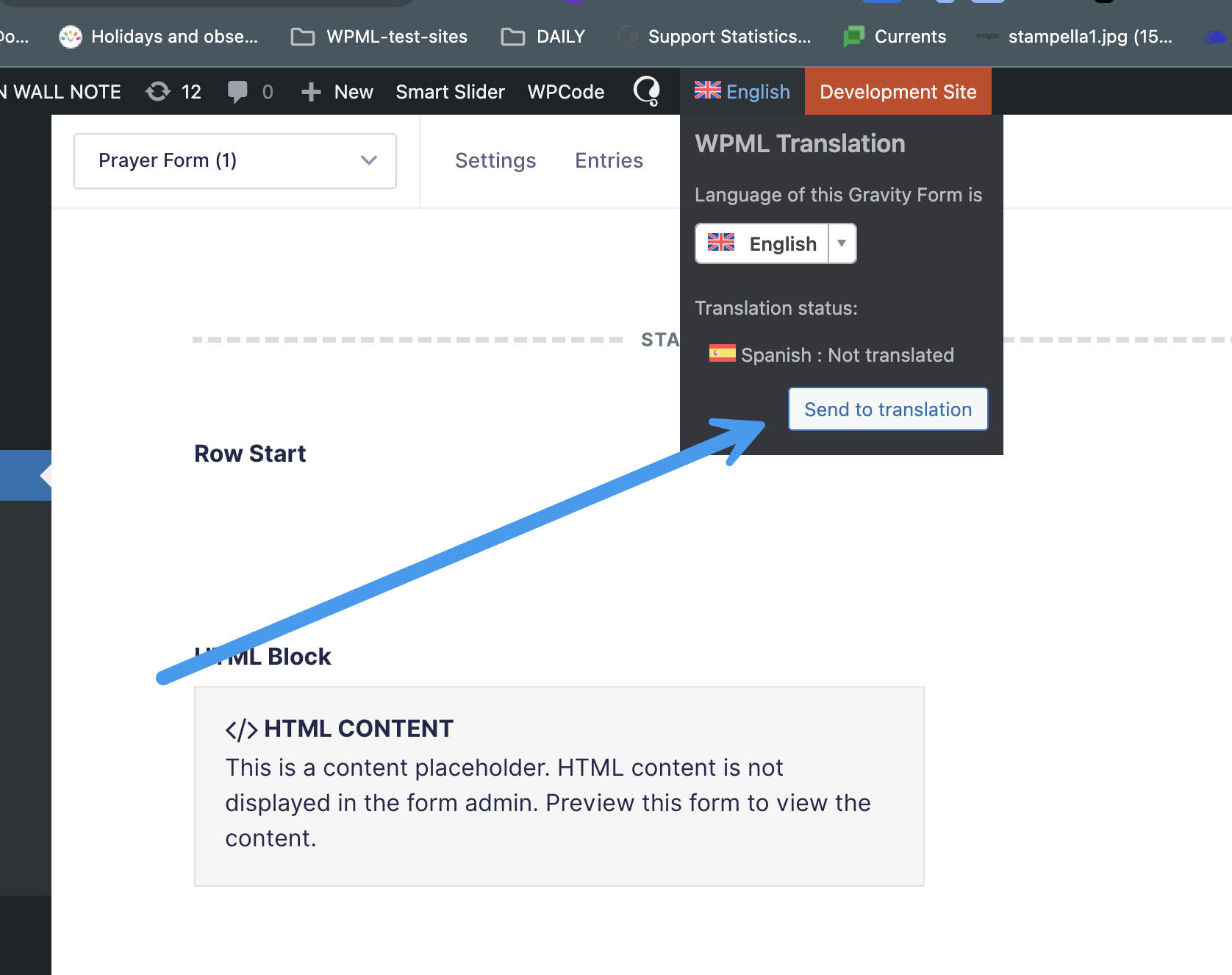
Task: Open Support Statistics bookmark
Action: point(715,37)
